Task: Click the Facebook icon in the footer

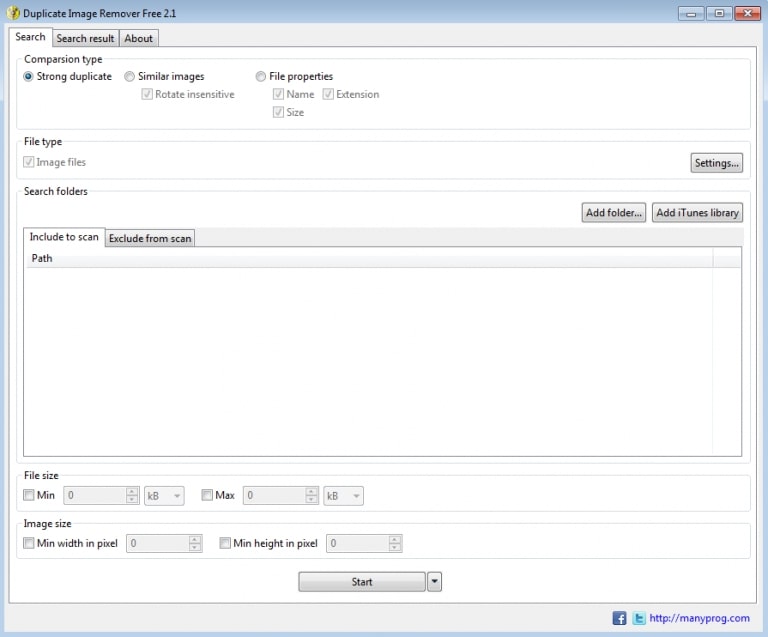Action: coord(619,618)
